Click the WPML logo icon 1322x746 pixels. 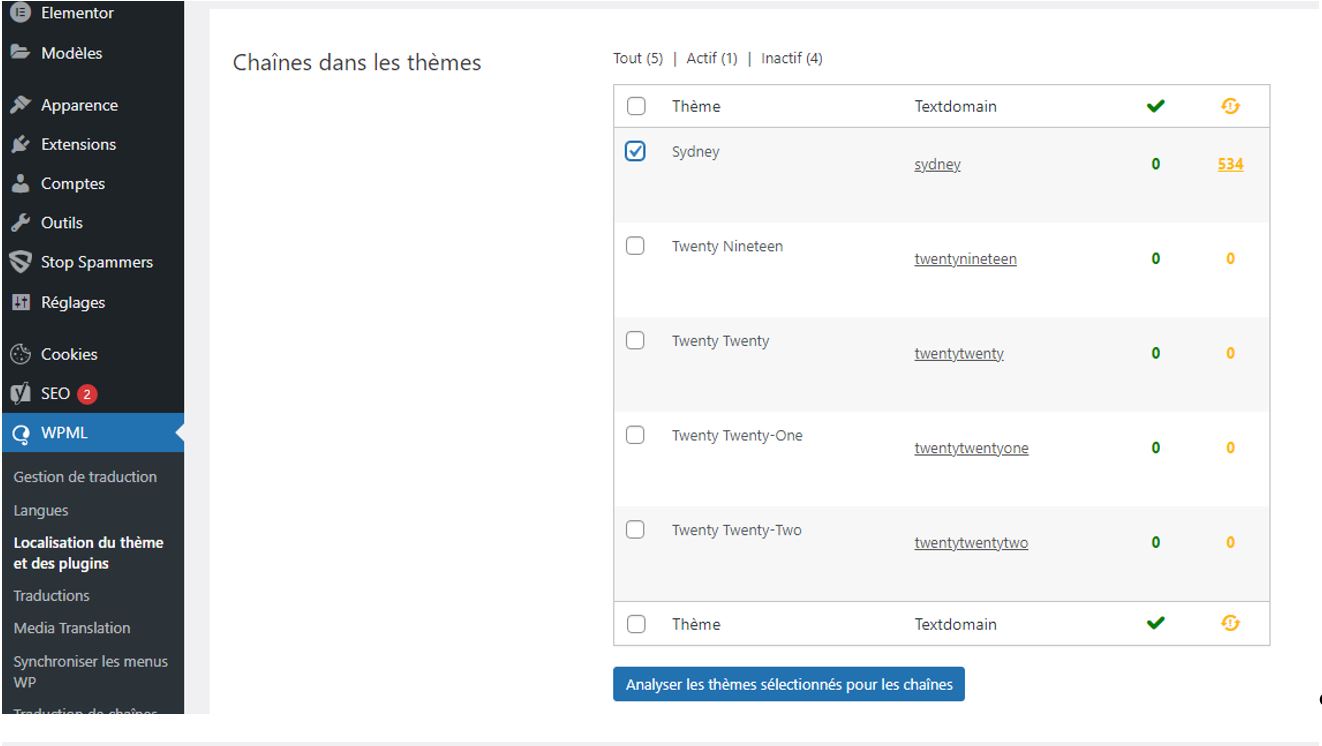19,434
